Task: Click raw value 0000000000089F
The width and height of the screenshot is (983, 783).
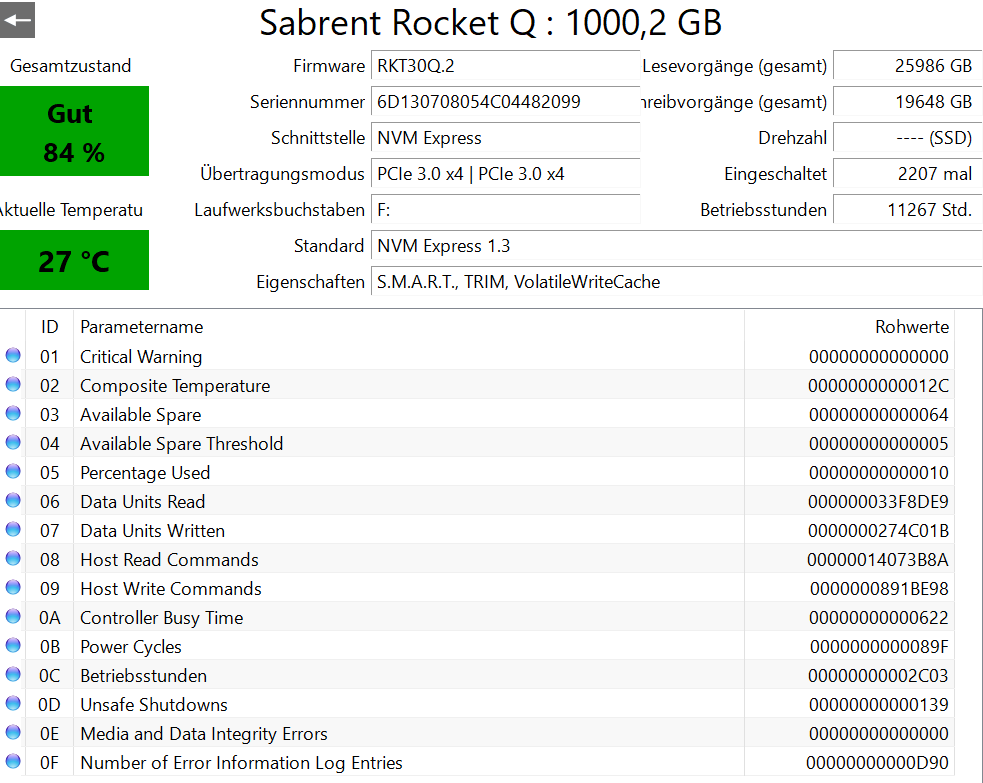Action: [879, 647]
